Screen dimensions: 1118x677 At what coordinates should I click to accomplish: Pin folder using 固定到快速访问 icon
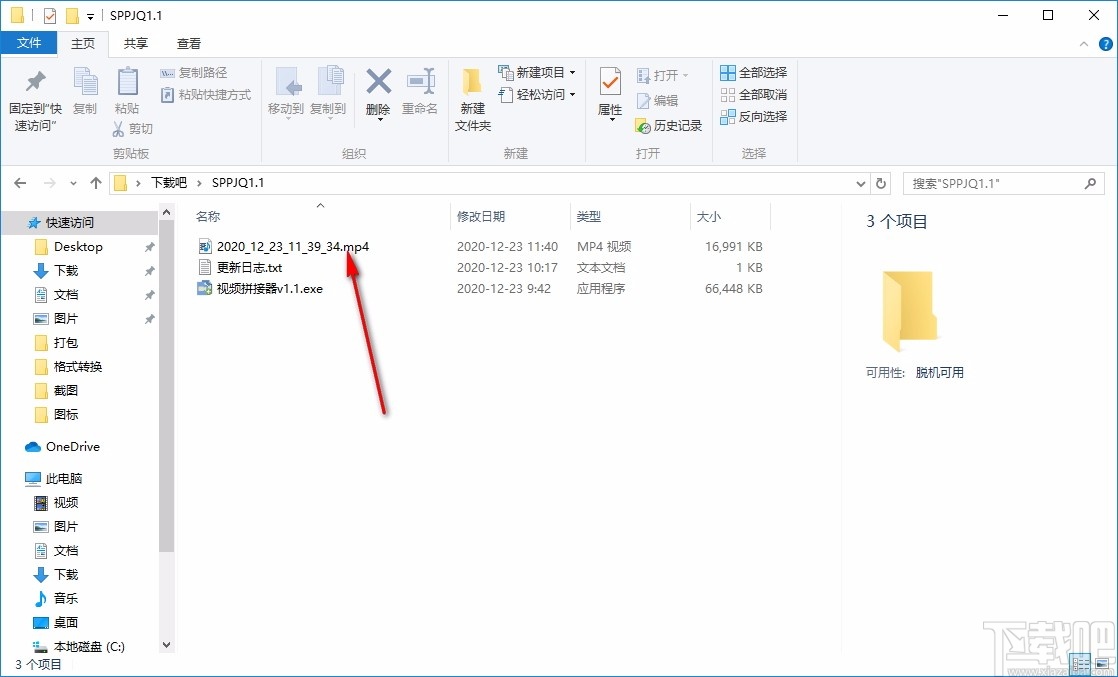point(34,95)
